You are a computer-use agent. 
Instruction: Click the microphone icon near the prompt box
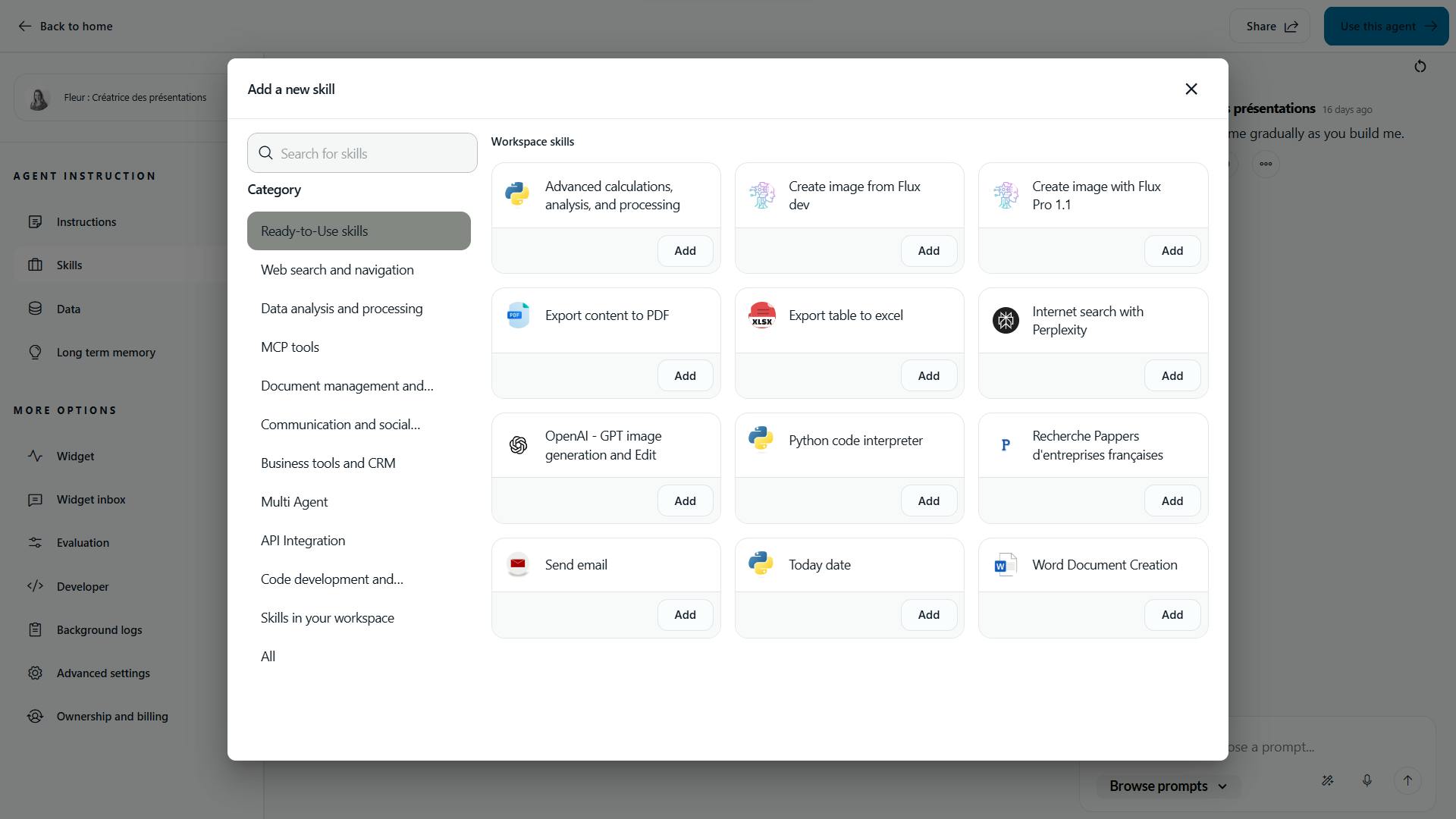pyautogui.click(x=1367, y=780)
